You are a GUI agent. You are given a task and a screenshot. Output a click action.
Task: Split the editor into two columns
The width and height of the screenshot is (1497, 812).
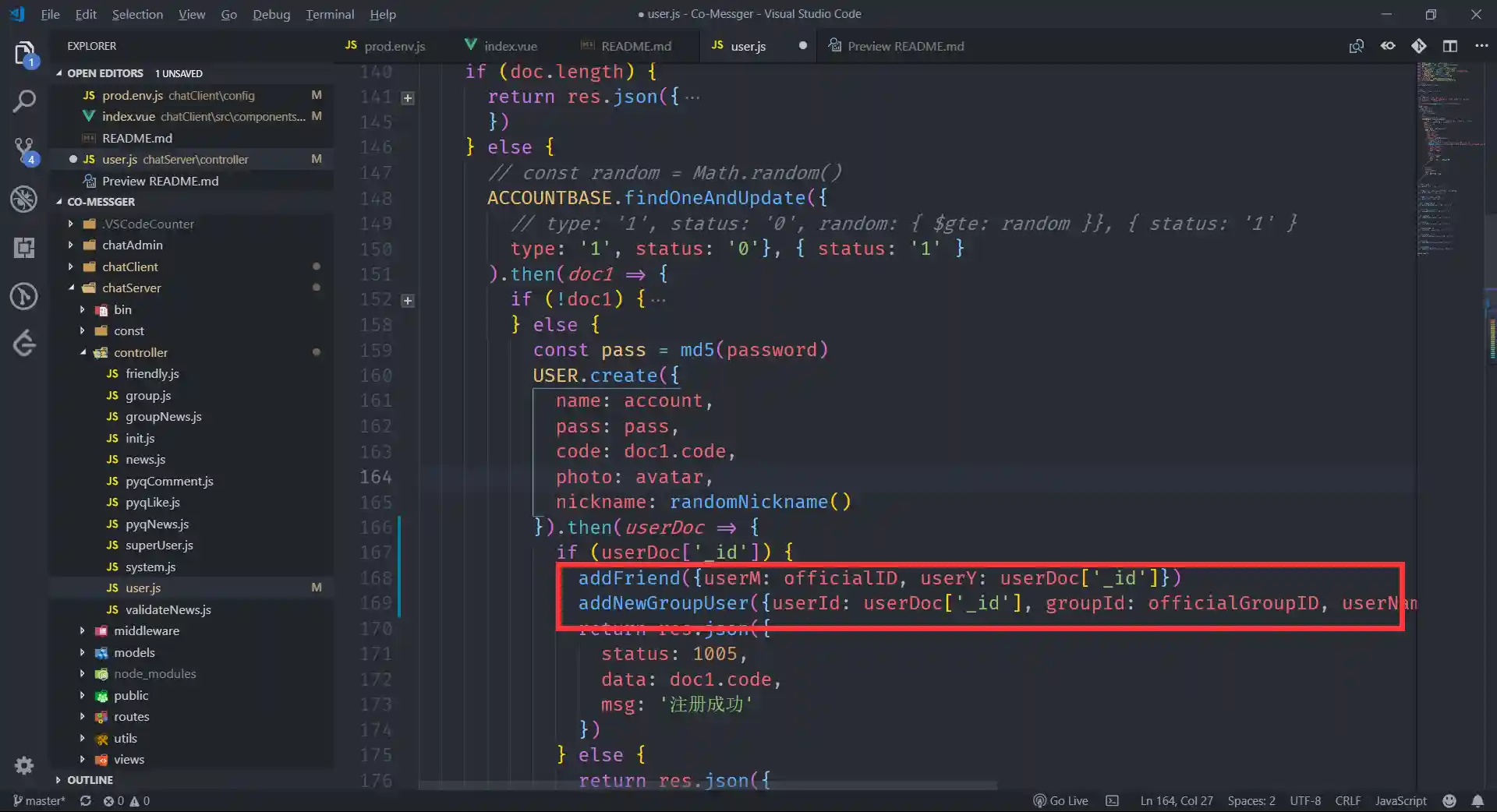pos(1450,46)
